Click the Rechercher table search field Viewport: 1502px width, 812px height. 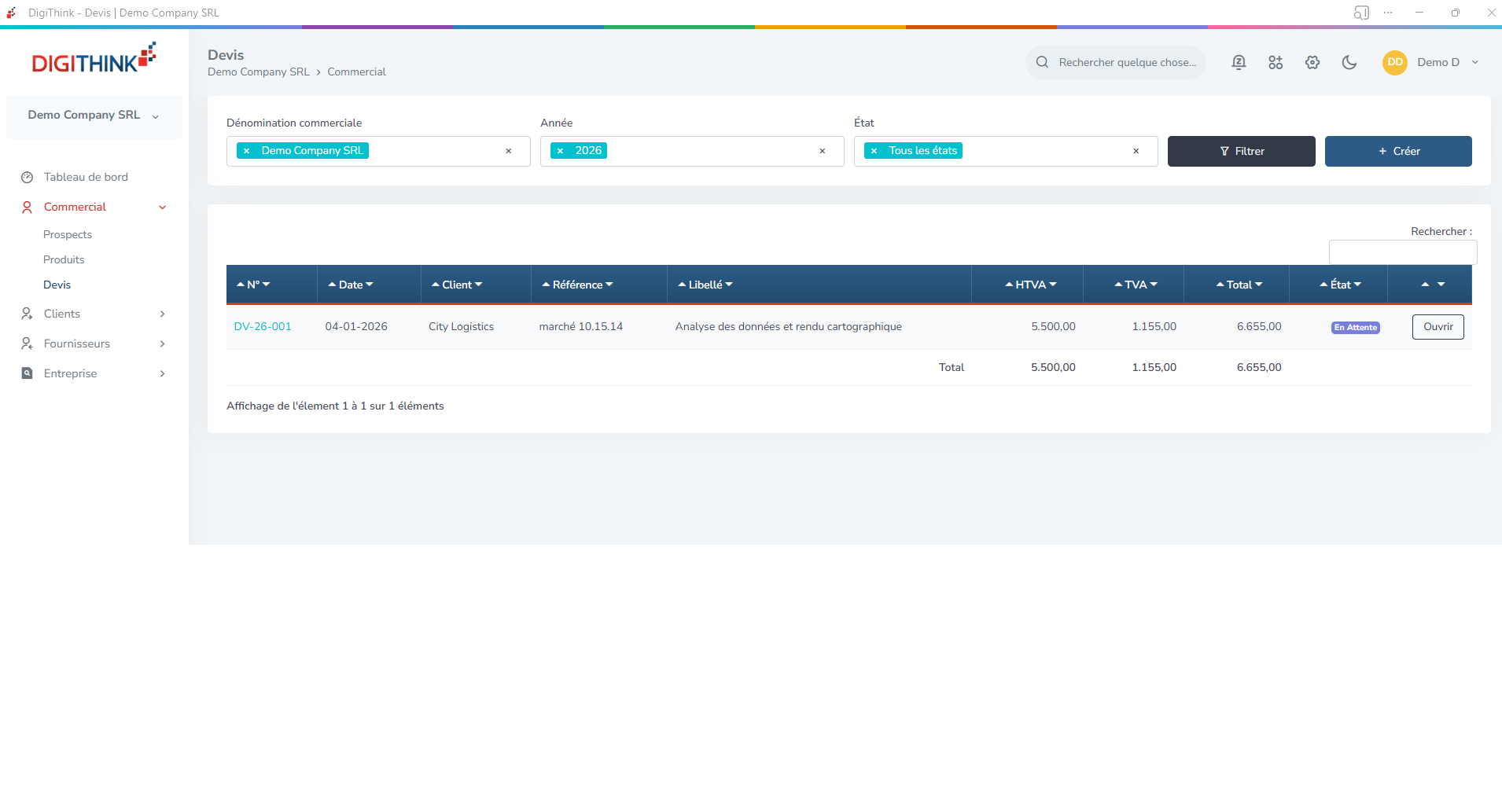pyautogui.click(x=1402, y=252)
